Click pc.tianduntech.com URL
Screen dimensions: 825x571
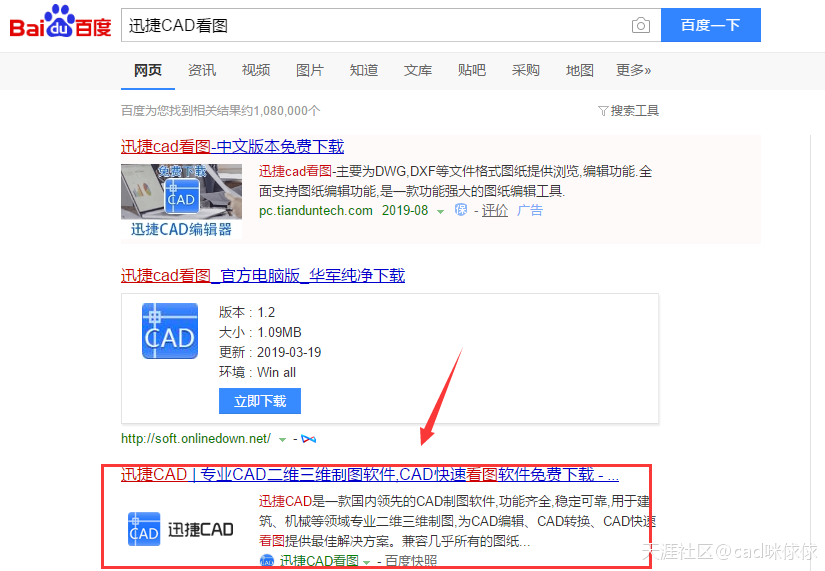coord(316,211)
